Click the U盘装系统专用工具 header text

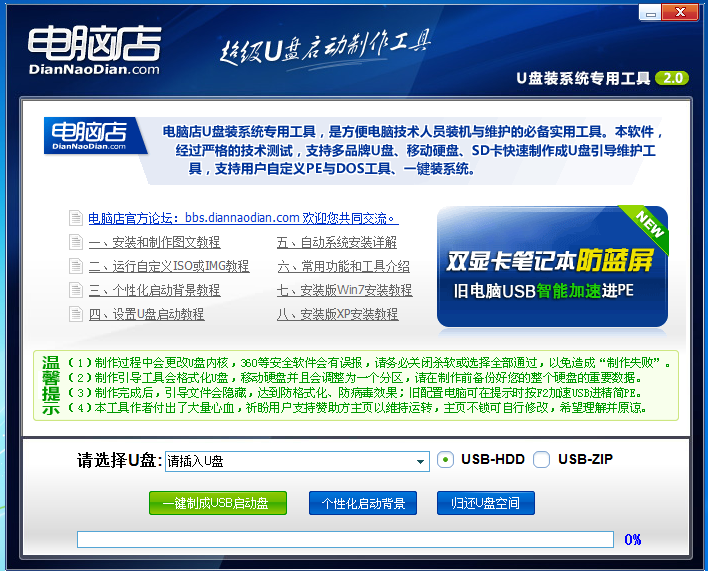point(583,78)
